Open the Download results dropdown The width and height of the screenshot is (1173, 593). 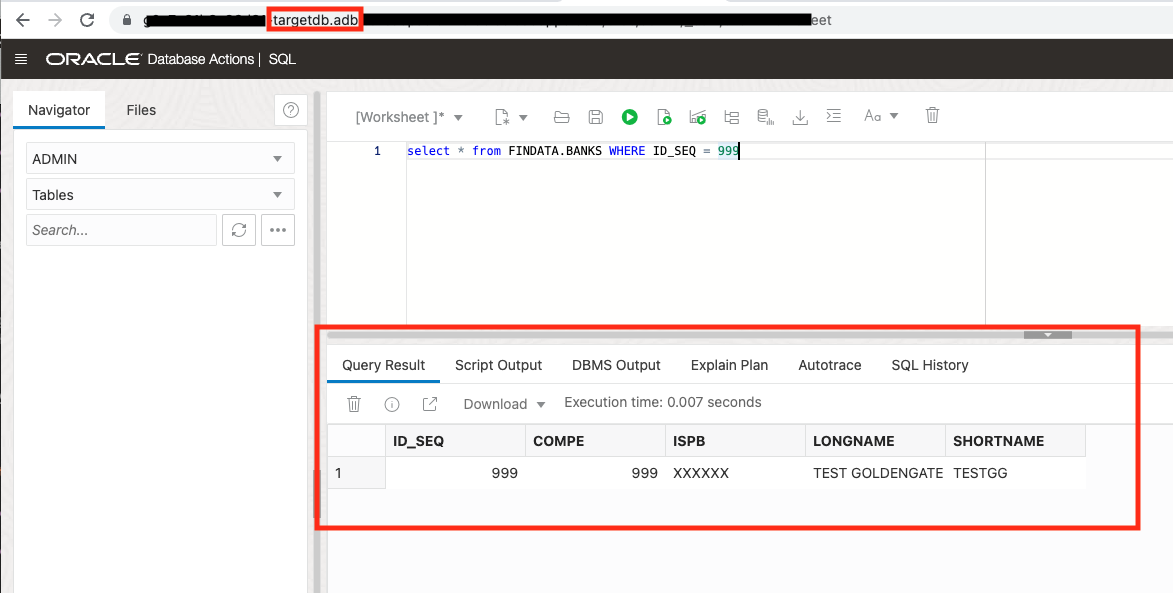coord(504,404)
